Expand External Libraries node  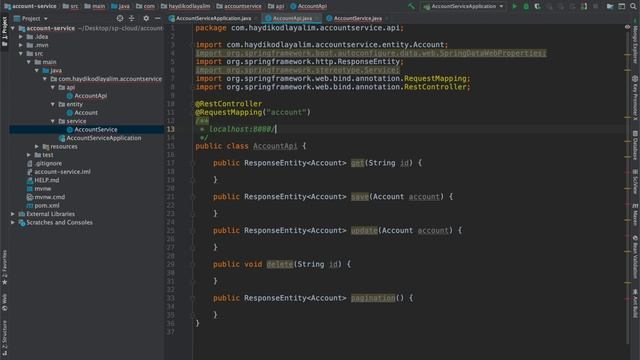tap(13, 214)
